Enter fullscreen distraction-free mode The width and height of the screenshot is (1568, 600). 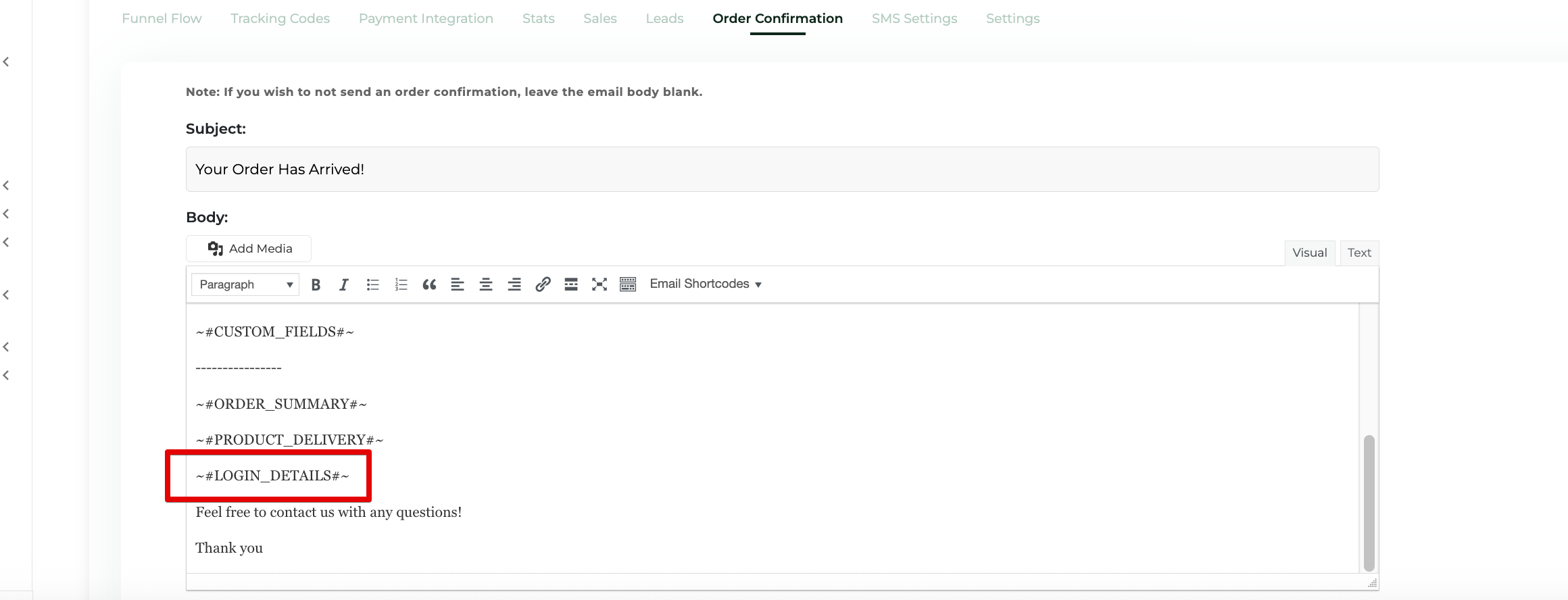click(x=599, y=284)
